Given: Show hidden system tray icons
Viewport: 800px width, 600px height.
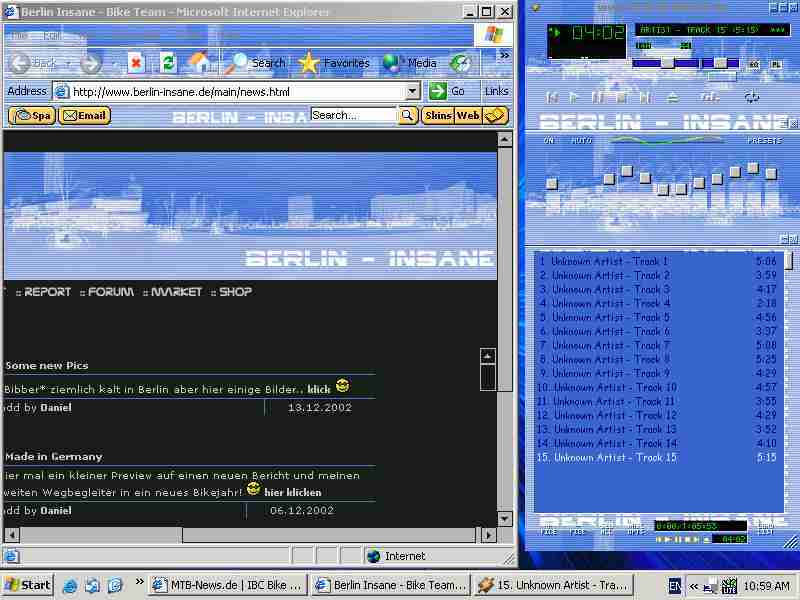Looking at the screenshot, I should [693, 586].
